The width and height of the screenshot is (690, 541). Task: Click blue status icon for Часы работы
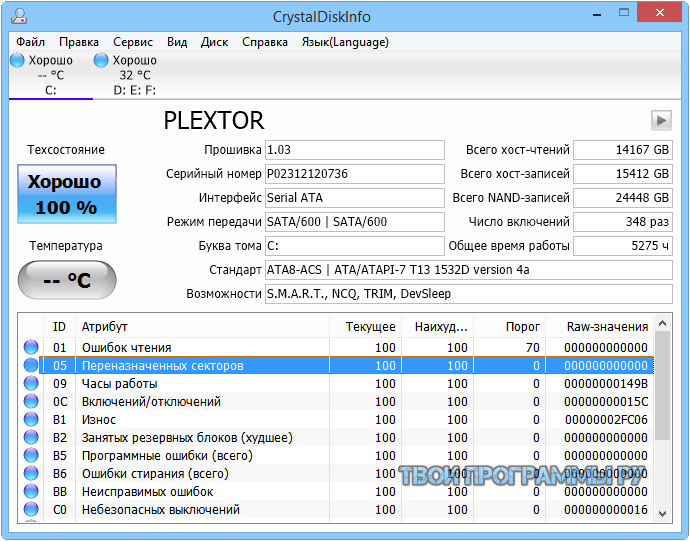(31, 383)
